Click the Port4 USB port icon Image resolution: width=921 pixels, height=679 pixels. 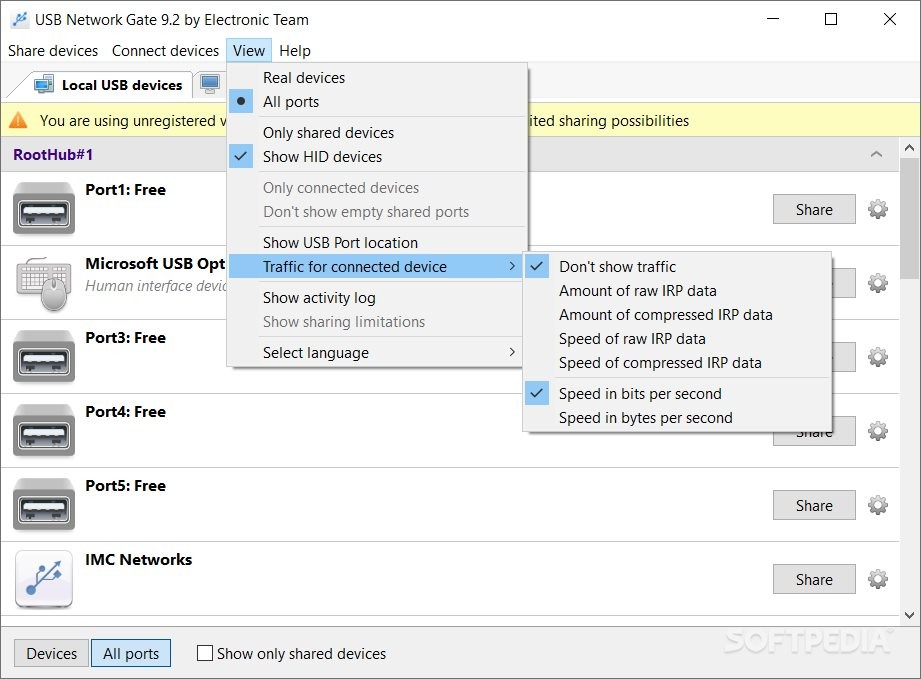point(44,431)
